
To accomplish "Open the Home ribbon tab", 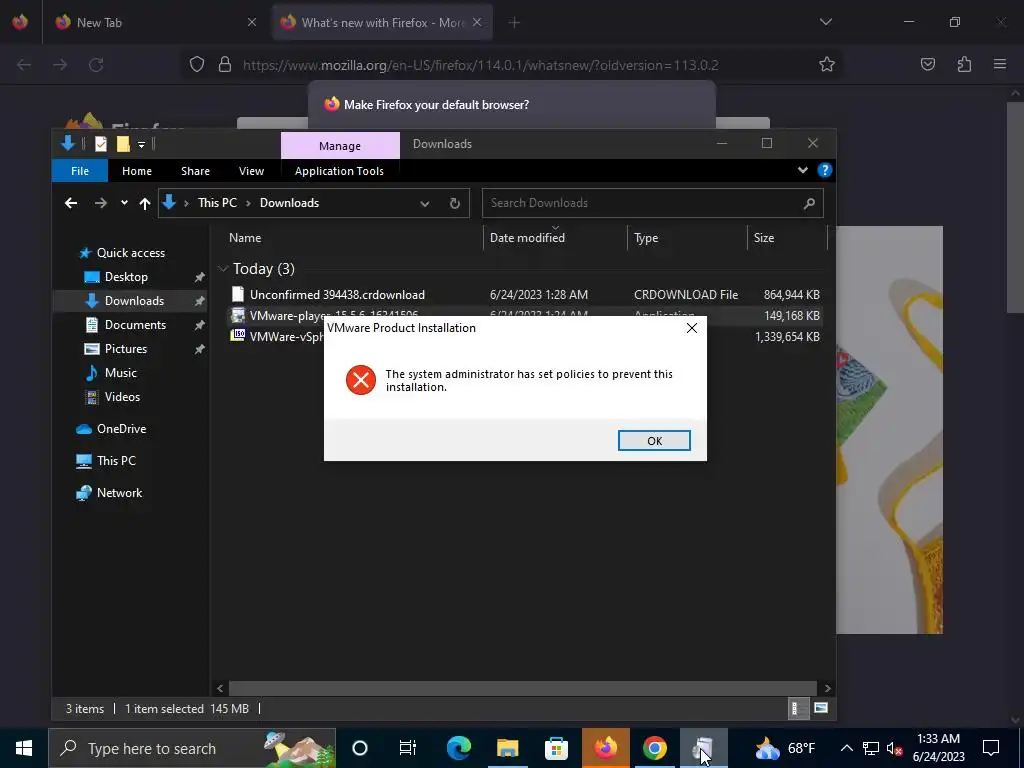I will pyautogui.click(x=136, y=171).
